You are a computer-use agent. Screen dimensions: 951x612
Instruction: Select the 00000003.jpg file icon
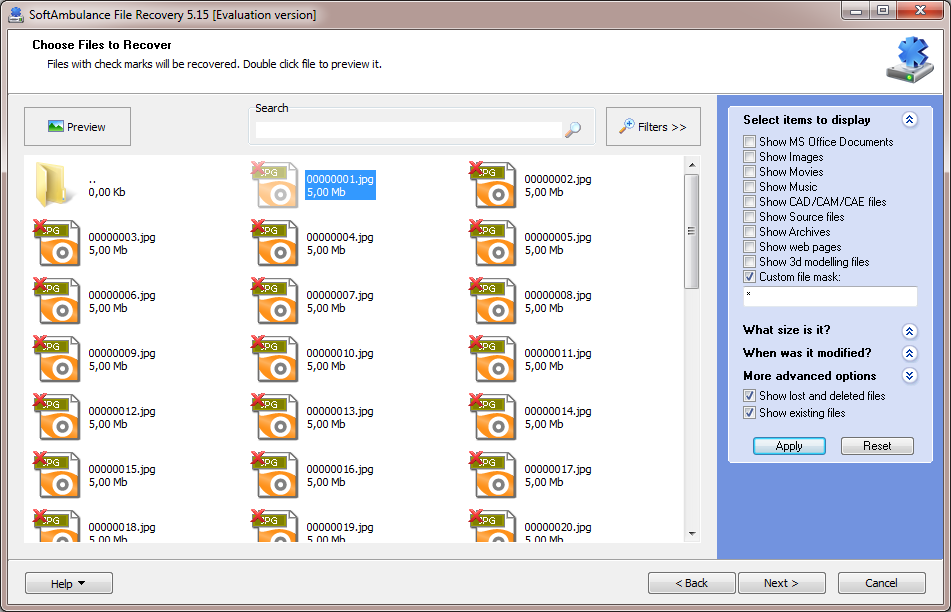coord(56,243)
